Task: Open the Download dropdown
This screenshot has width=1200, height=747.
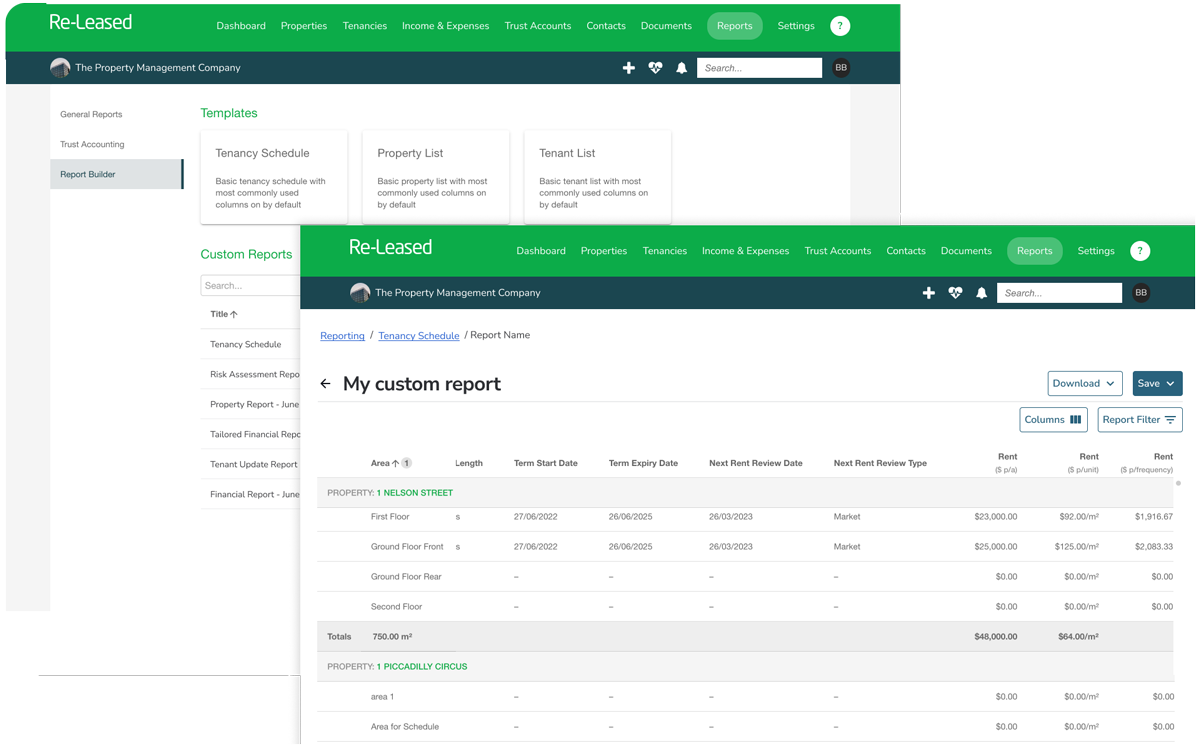Action: pos(1085,384)
